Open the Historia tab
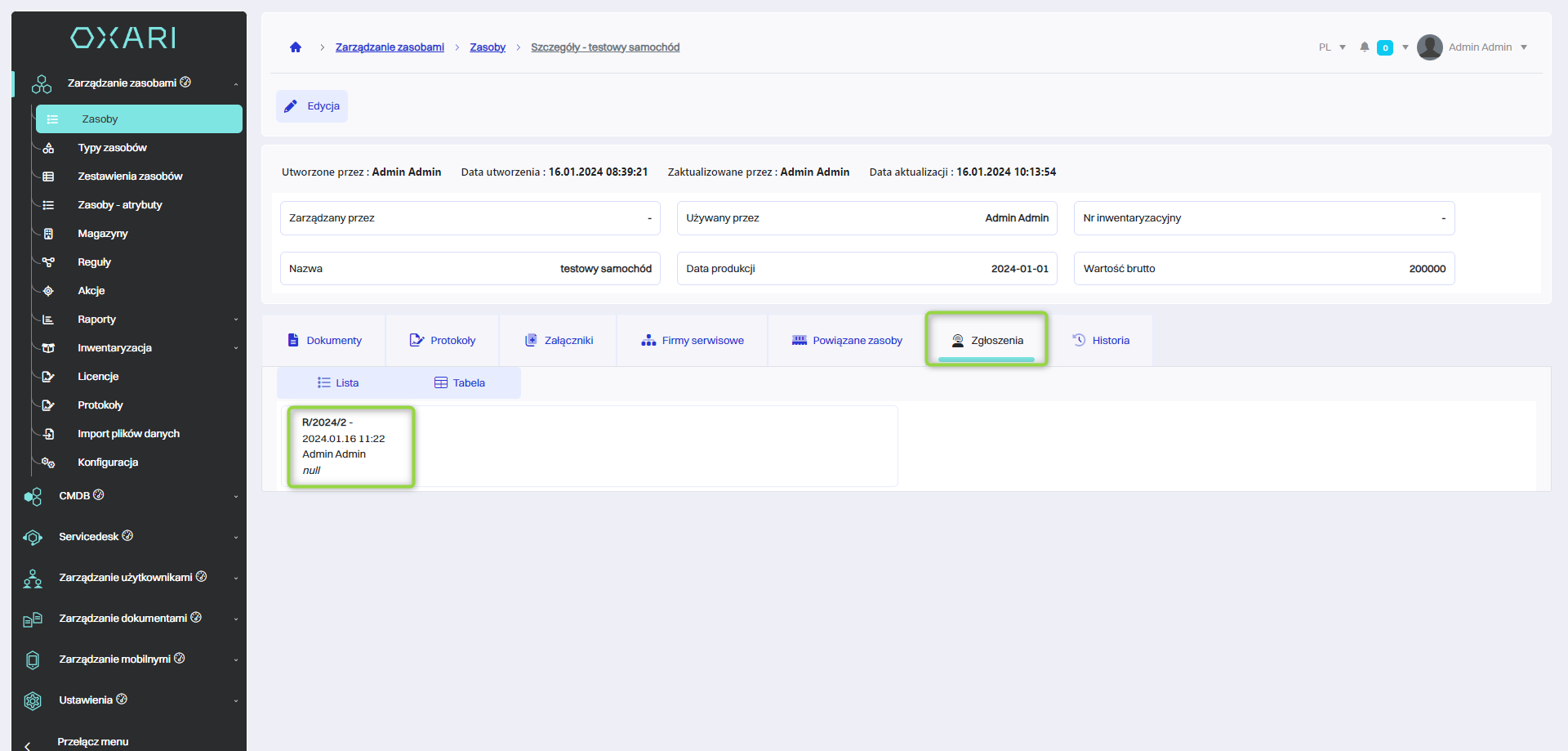The image size is (1568, 751). [x=1101, y=341]
